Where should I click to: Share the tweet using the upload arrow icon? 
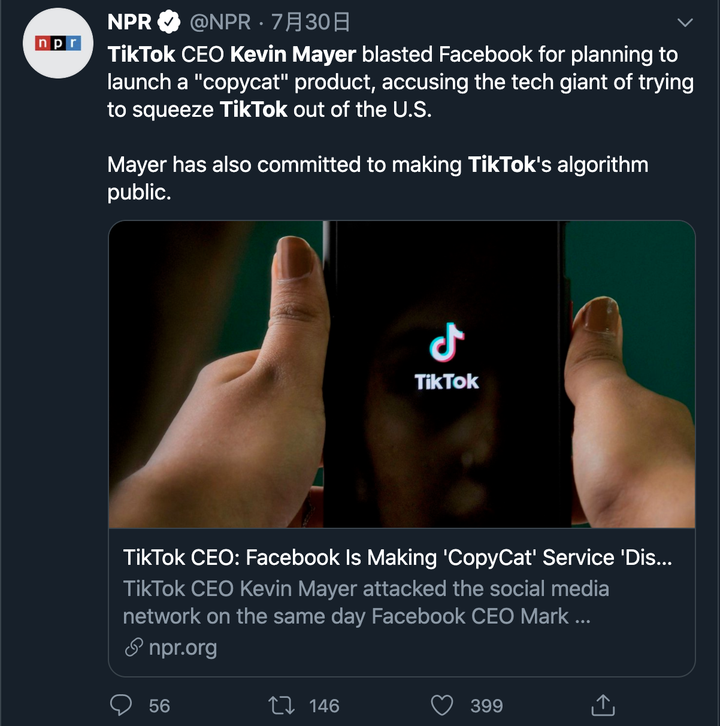click(x=603, y=705)
